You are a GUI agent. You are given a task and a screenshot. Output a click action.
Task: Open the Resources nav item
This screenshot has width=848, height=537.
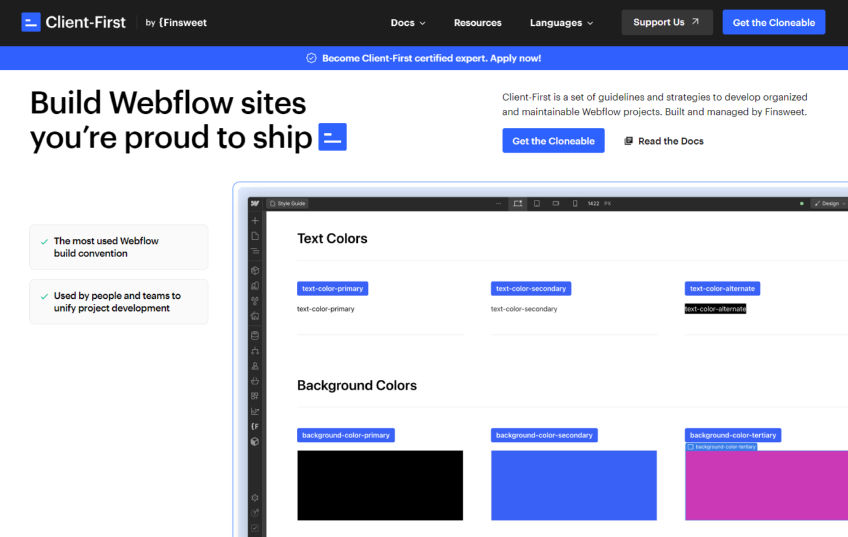478,23
